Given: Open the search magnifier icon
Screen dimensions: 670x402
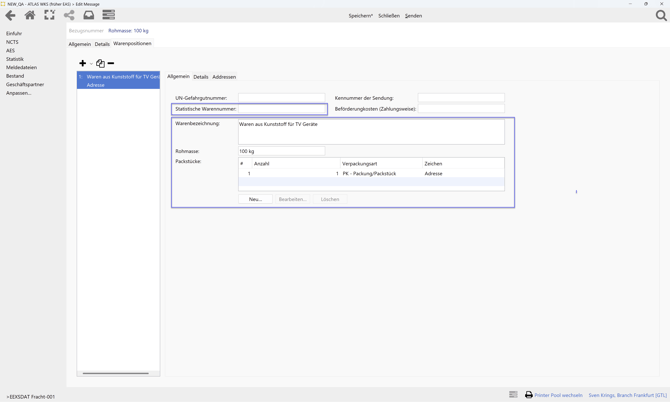Looking at the screenshot, I should pyautogui.click(x=661, y=15).
